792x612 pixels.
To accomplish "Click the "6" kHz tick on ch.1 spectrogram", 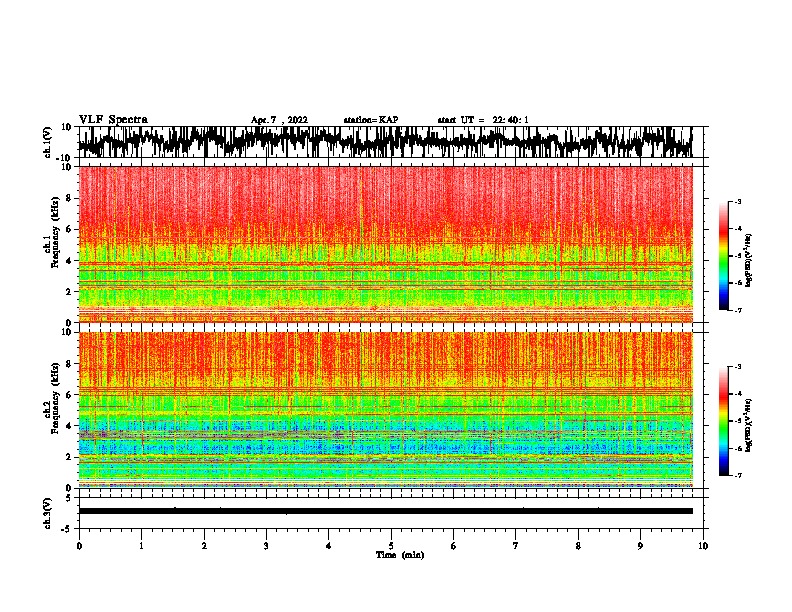I will tap(69, 229).
